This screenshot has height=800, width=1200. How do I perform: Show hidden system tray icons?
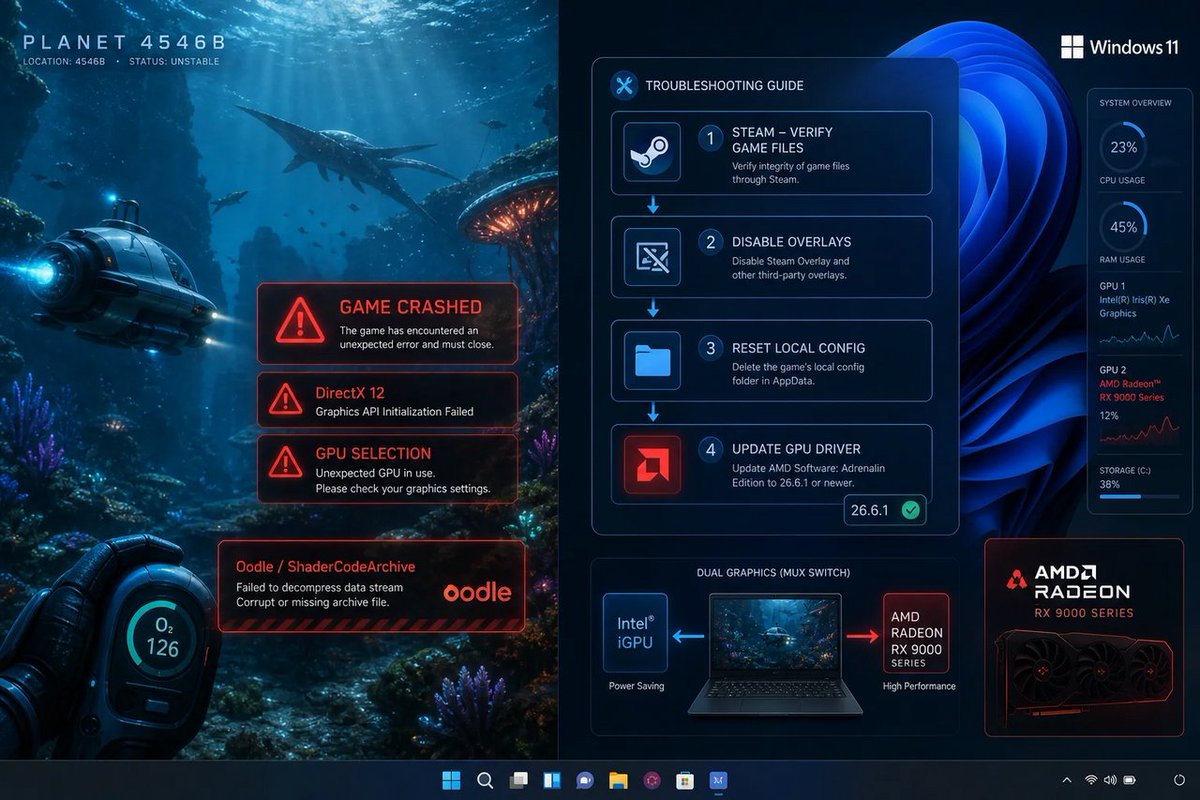click(1067, 780)
